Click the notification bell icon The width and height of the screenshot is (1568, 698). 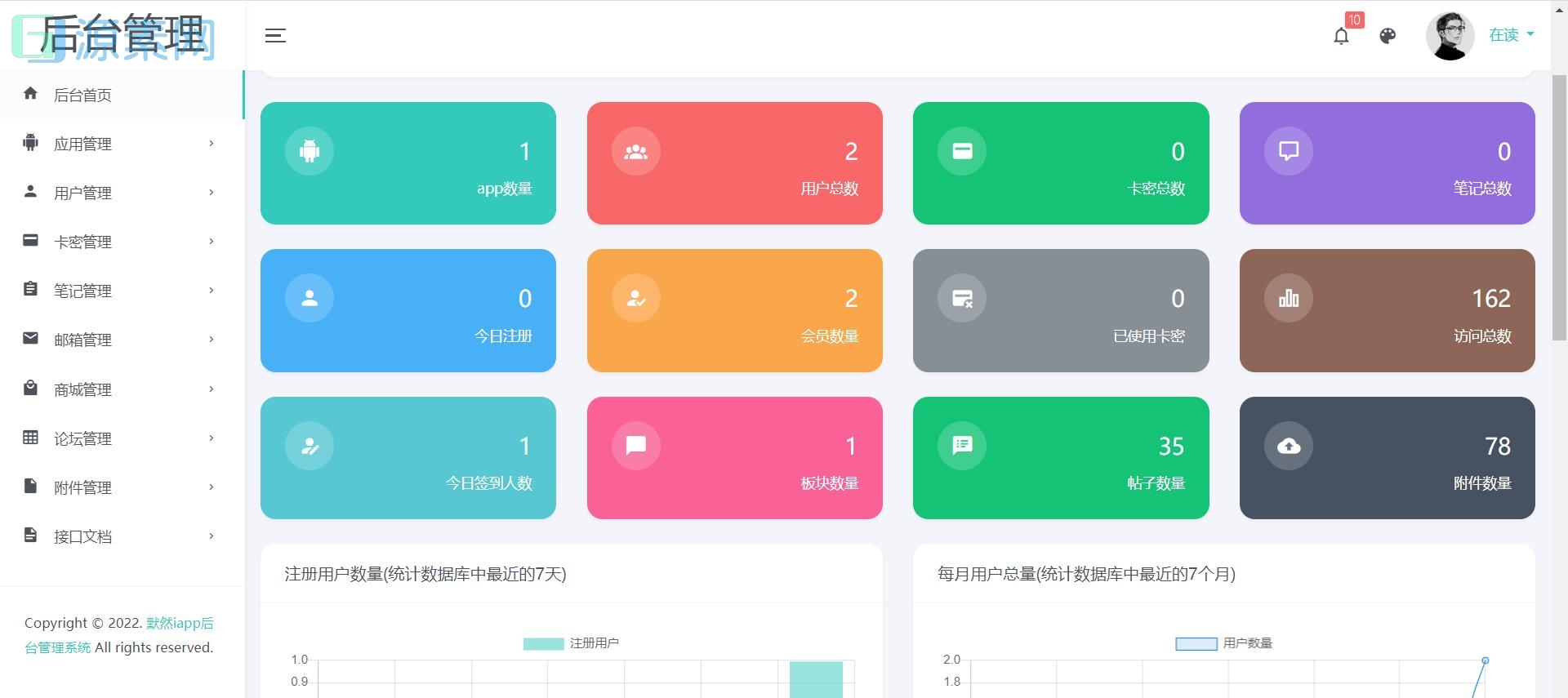tap(1341, 36)
